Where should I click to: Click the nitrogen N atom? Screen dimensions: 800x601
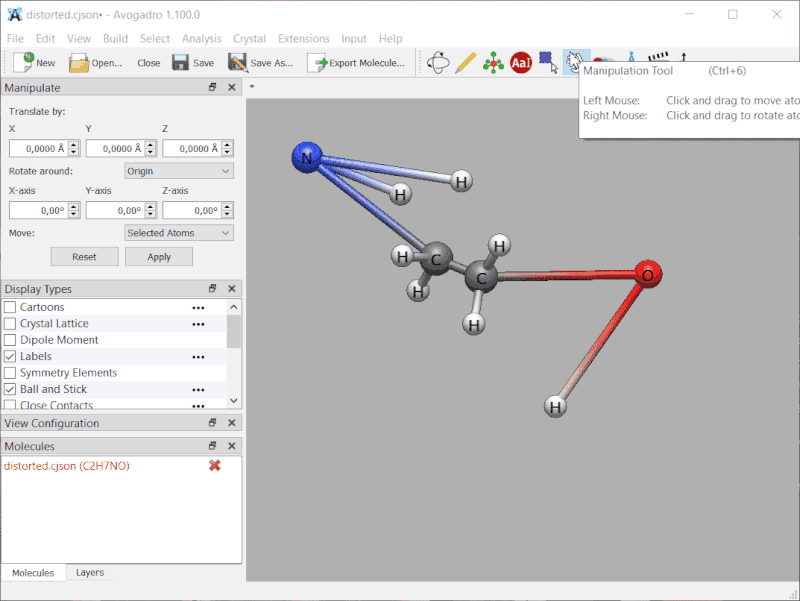tap(307, 158)
